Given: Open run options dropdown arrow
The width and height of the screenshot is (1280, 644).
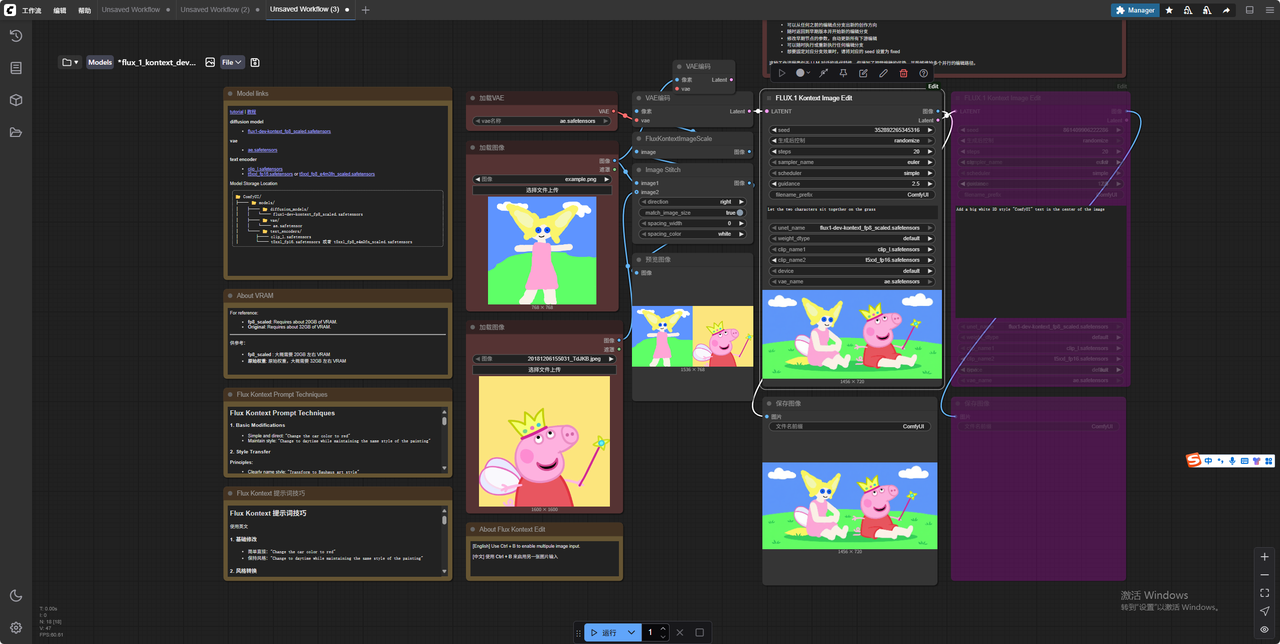Looking at the screenshot, I should pyautogui.click(x=632, y=632).
